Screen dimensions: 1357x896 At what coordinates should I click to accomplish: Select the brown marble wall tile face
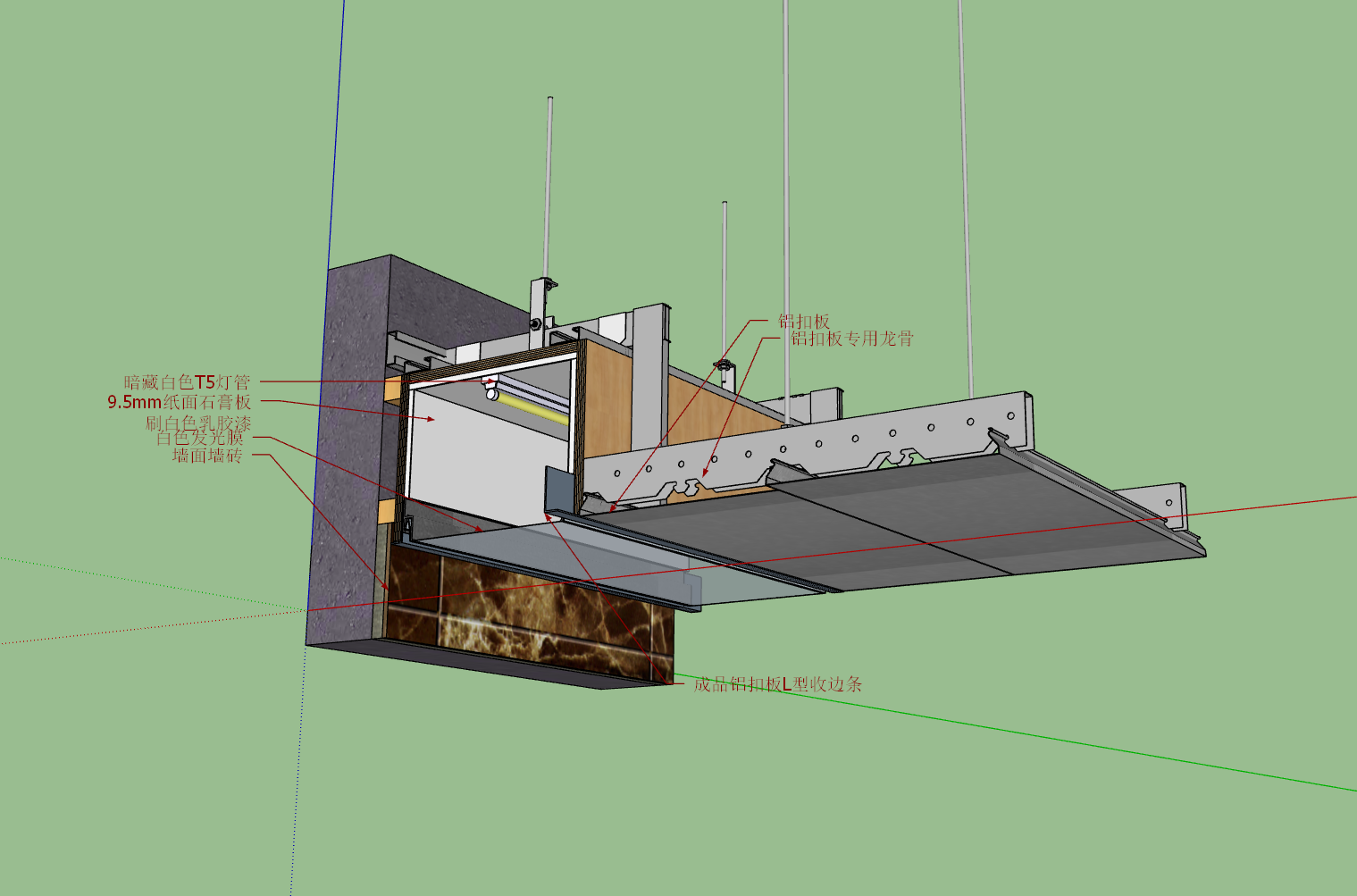pyautogui.click(x=532, y=616)
